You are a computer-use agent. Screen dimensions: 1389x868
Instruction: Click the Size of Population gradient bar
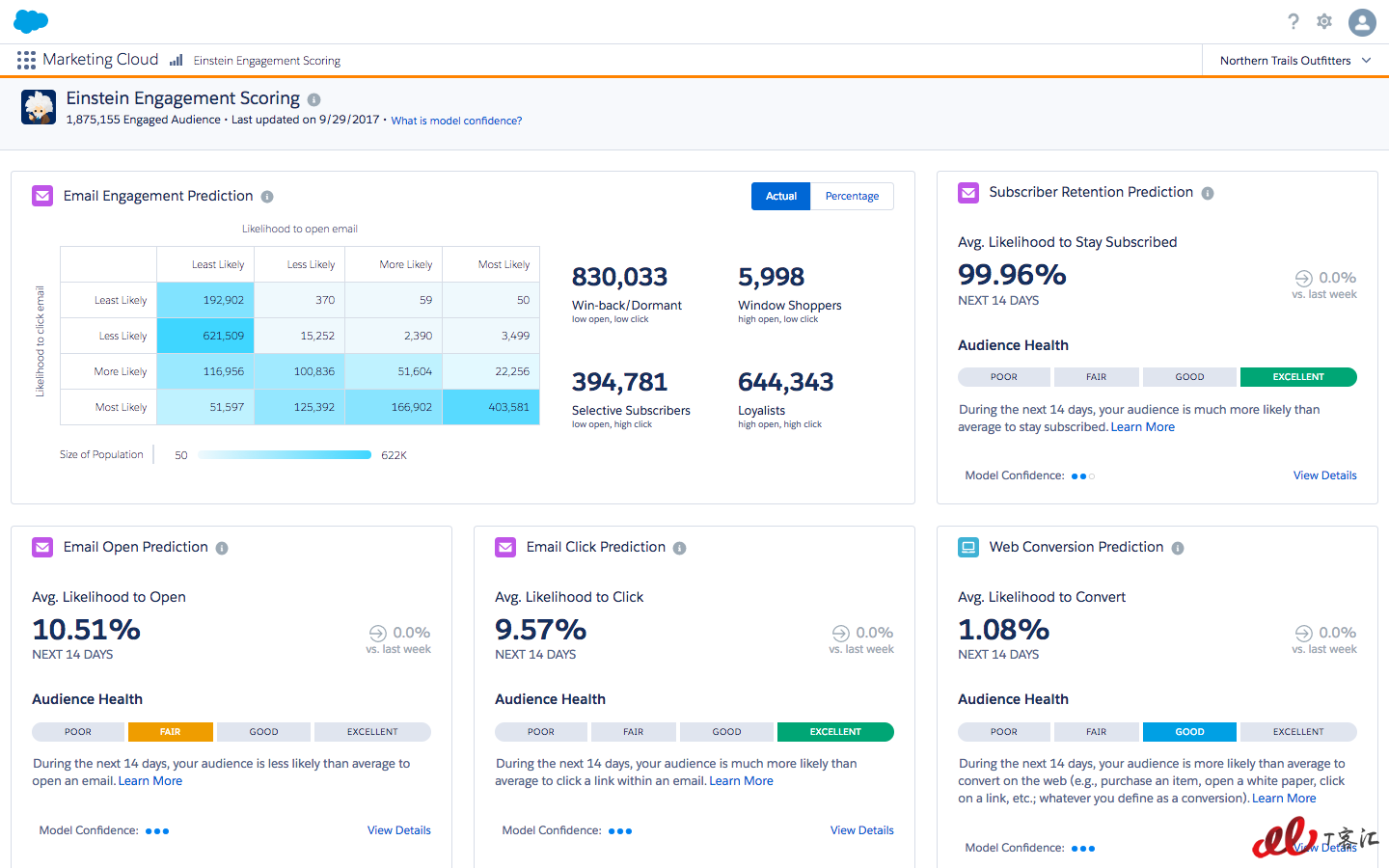coord(285,455)
